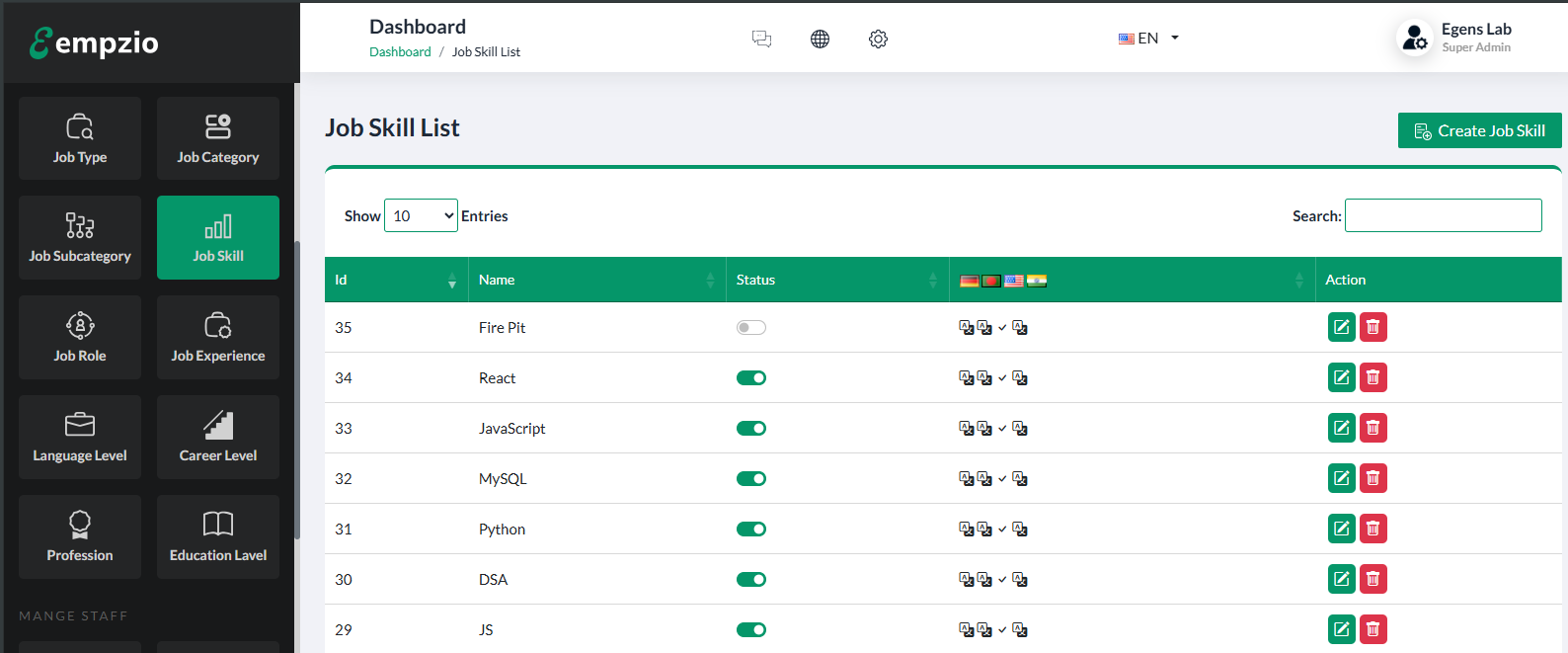Click the globe icon in top bar

tap(820, 39)
